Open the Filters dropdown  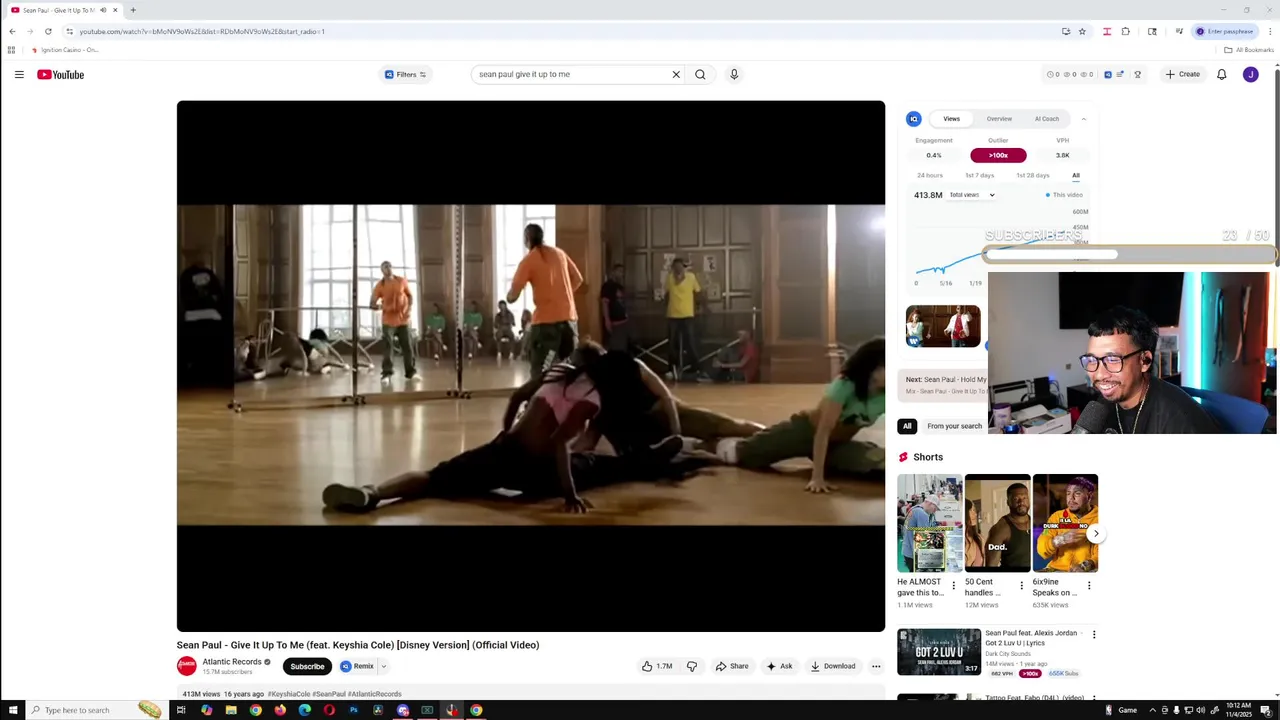406,74
